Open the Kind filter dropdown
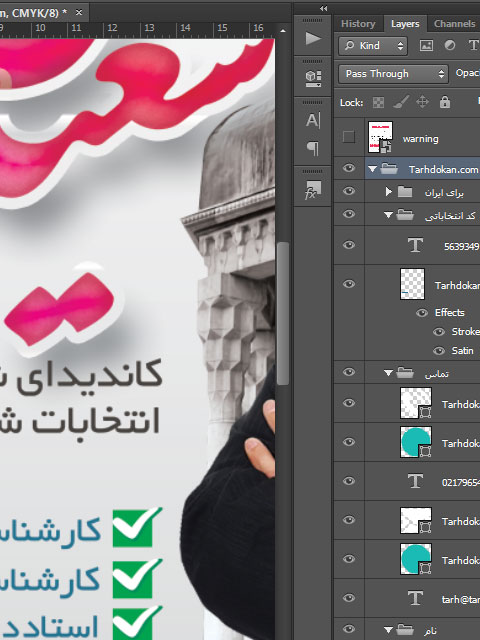This screenshot has height=640, width=480. (373, 46)
